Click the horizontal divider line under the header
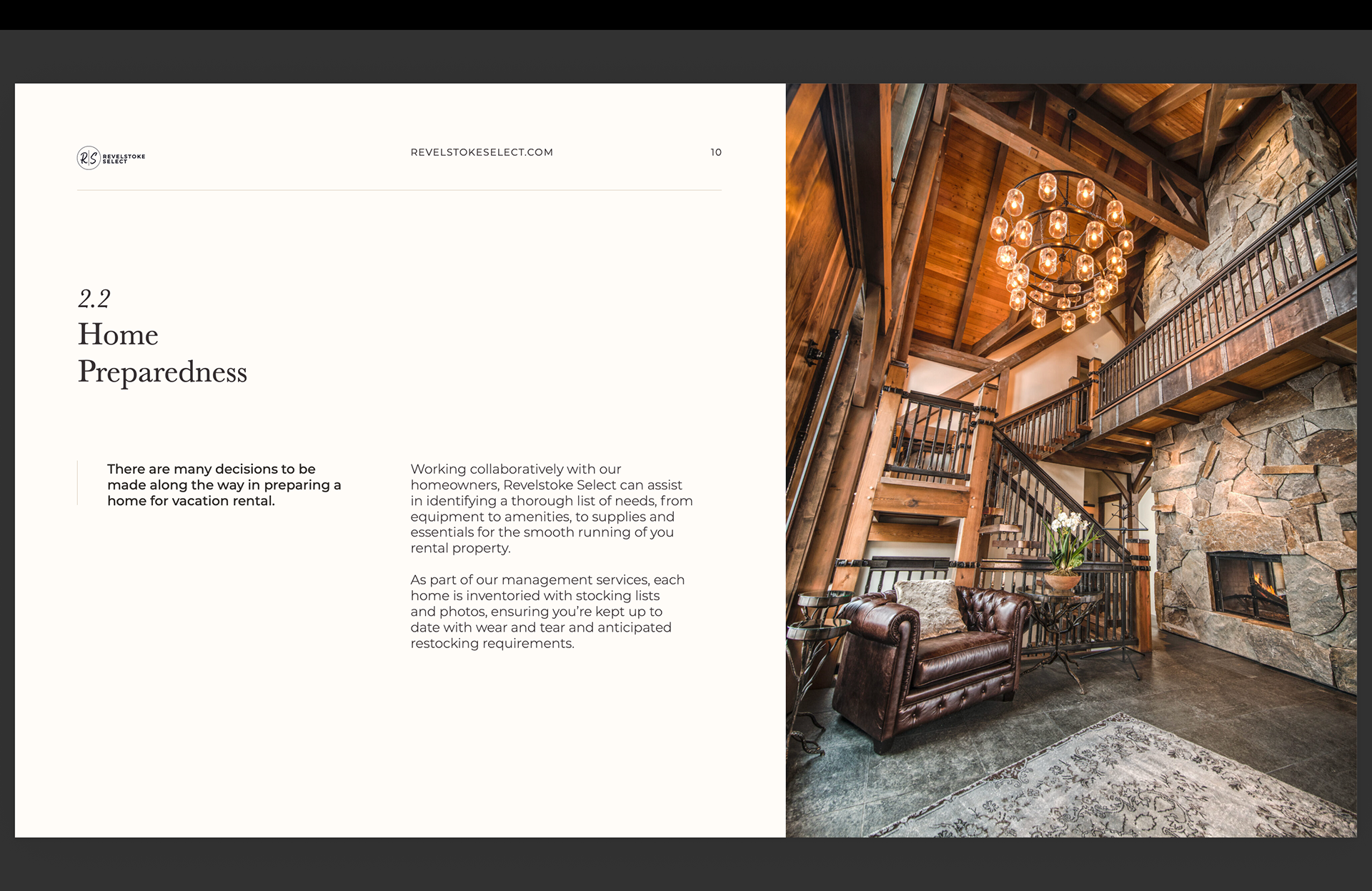The image size is (1372, 891). (399, 190)
